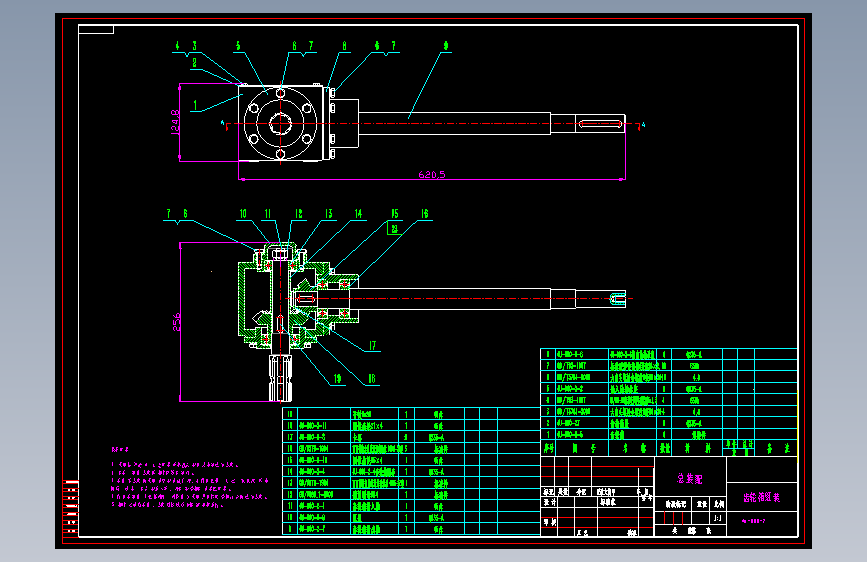This screenshot has width=867, height=562.
Task: Click balloon label 5 on top view
Action: [x=238, y=46]
